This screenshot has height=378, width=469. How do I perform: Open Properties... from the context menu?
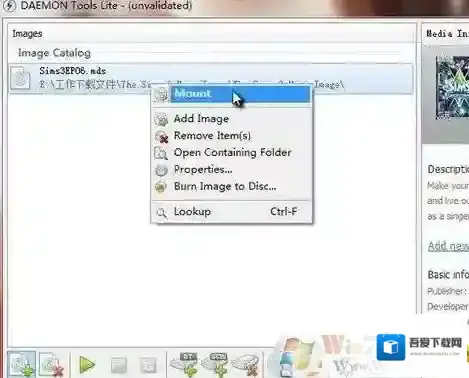(232, 170)
